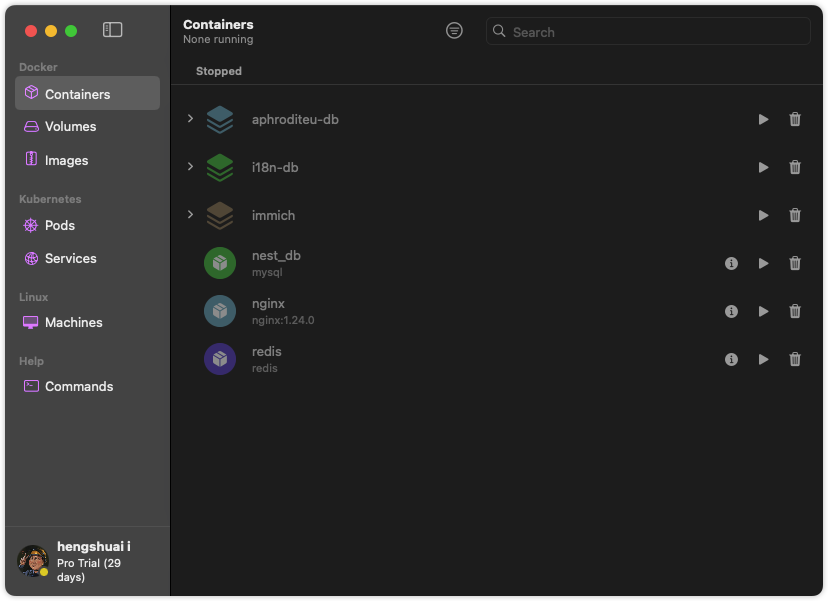Click the nginx:1.24.0 image label

click(x=283, y=320)
